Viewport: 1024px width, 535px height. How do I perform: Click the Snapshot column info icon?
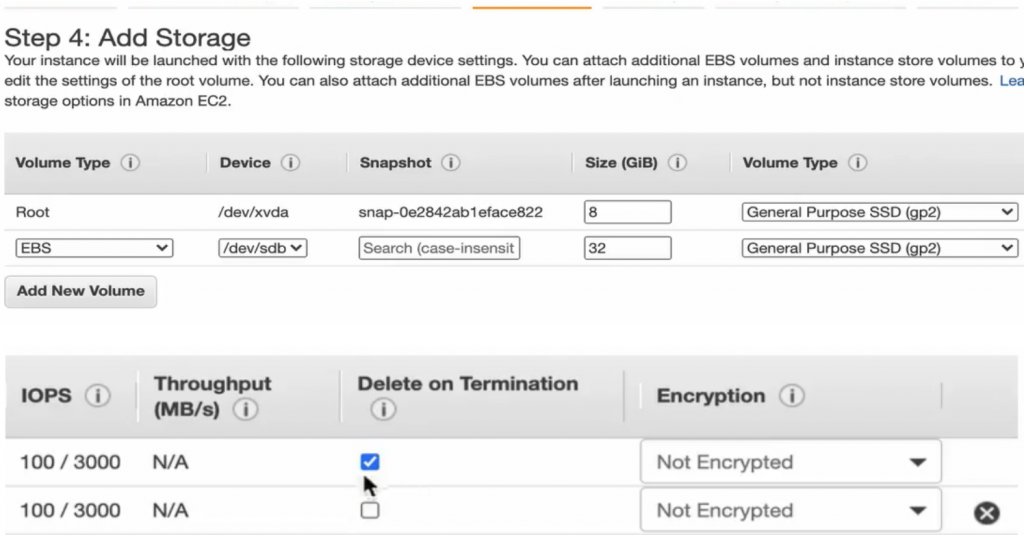coord(451,163)
